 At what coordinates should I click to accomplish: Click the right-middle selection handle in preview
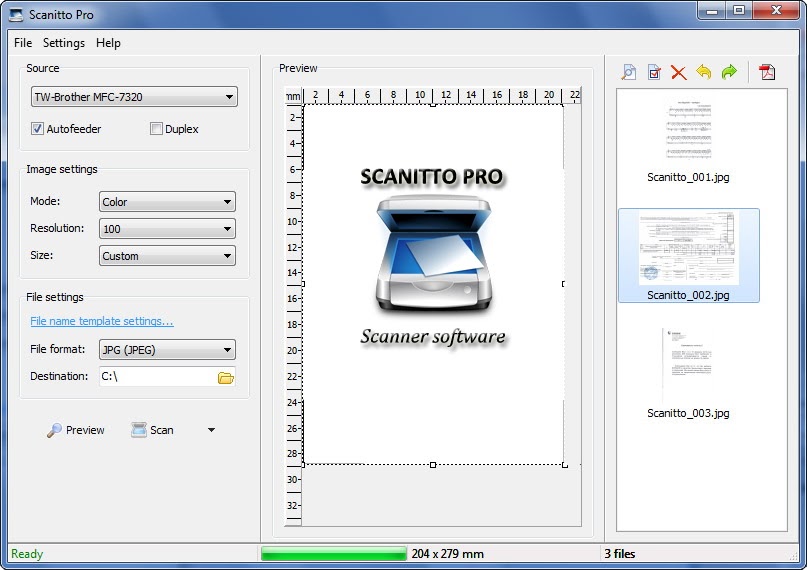click(x=563, y=284)
